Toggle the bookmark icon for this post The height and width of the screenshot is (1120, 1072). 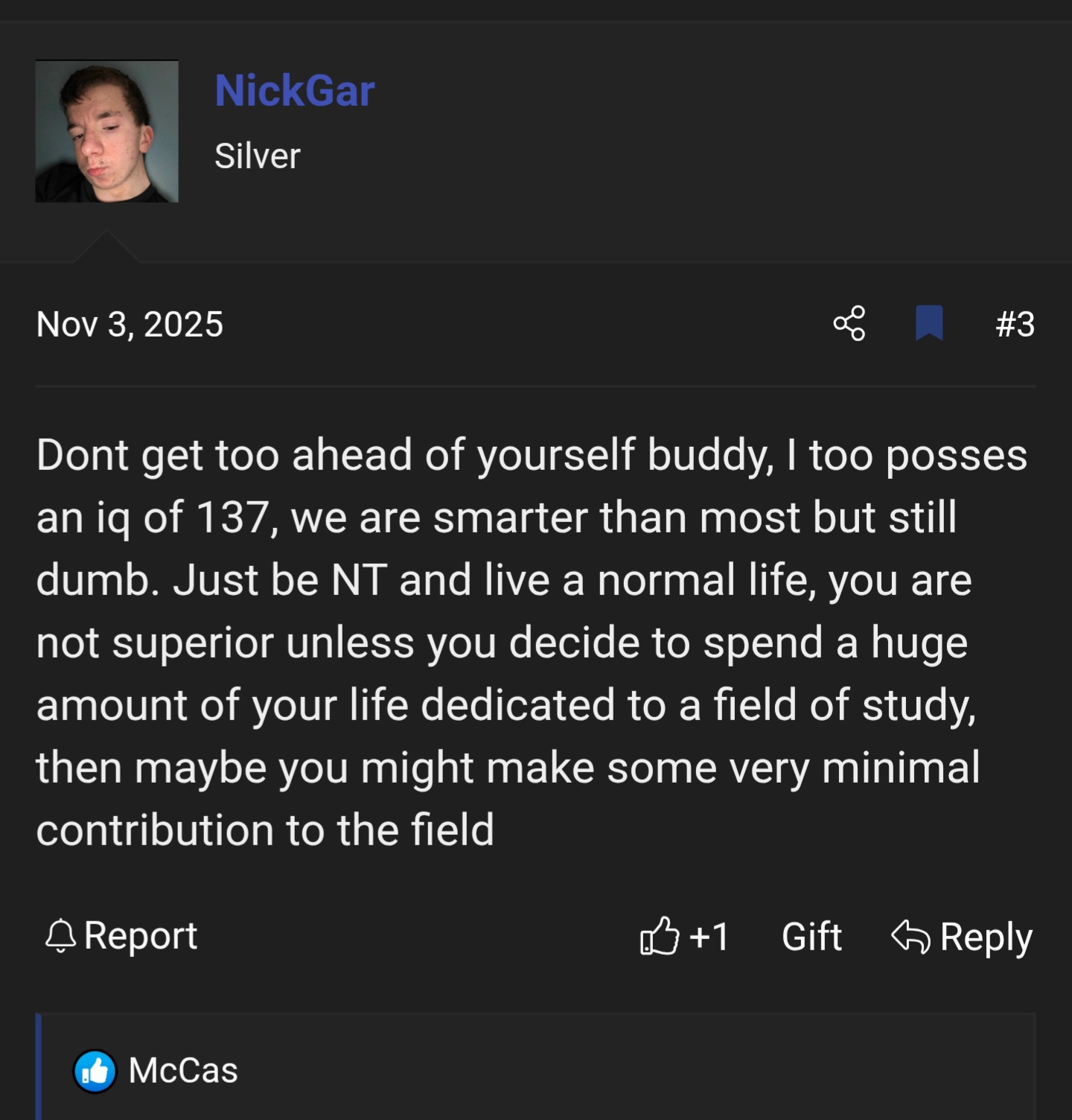point(928,323)
